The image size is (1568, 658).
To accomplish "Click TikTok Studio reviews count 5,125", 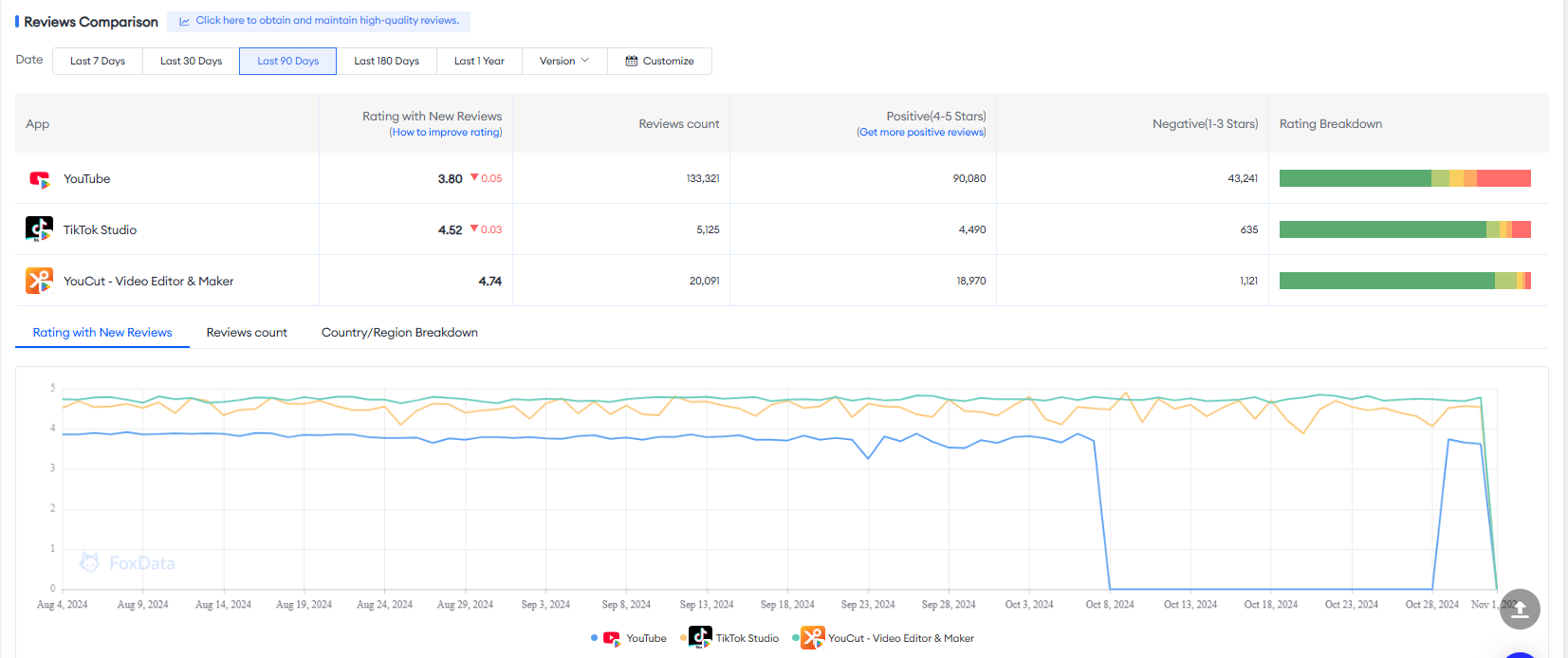I will (708, 230).
